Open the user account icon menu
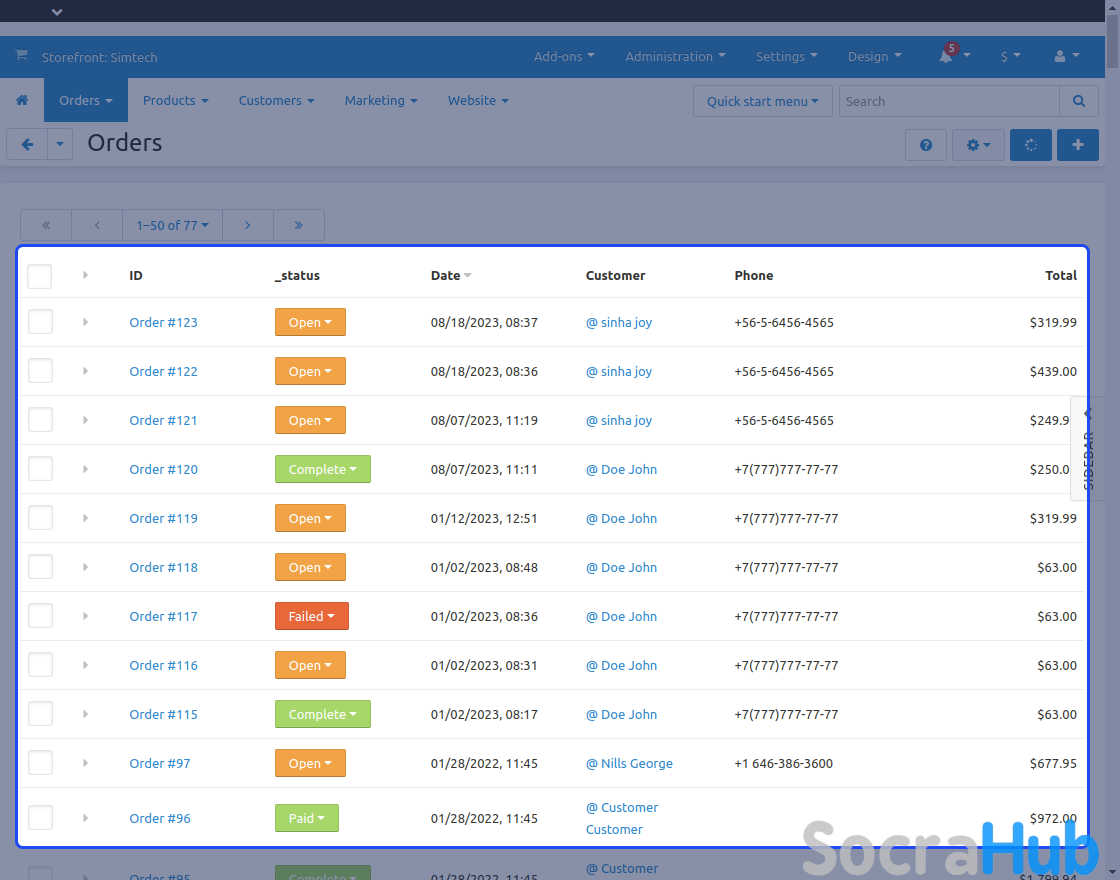Viewport: 1120px width, 880px height. coord(1066,56)
